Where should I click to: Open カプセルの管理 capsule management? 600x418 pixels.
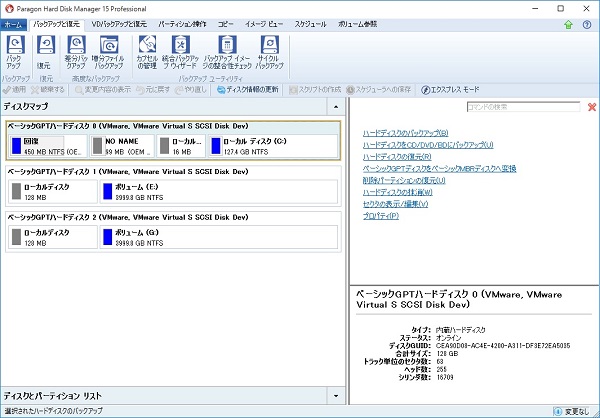[147, 52]
